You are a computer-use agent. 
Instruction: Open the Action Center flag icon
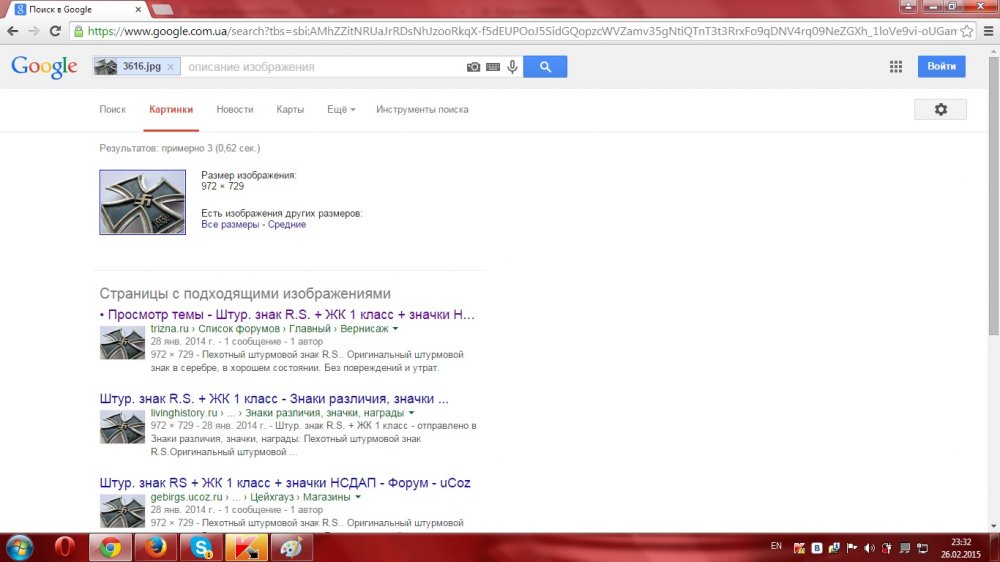click(x=851, y=548)
